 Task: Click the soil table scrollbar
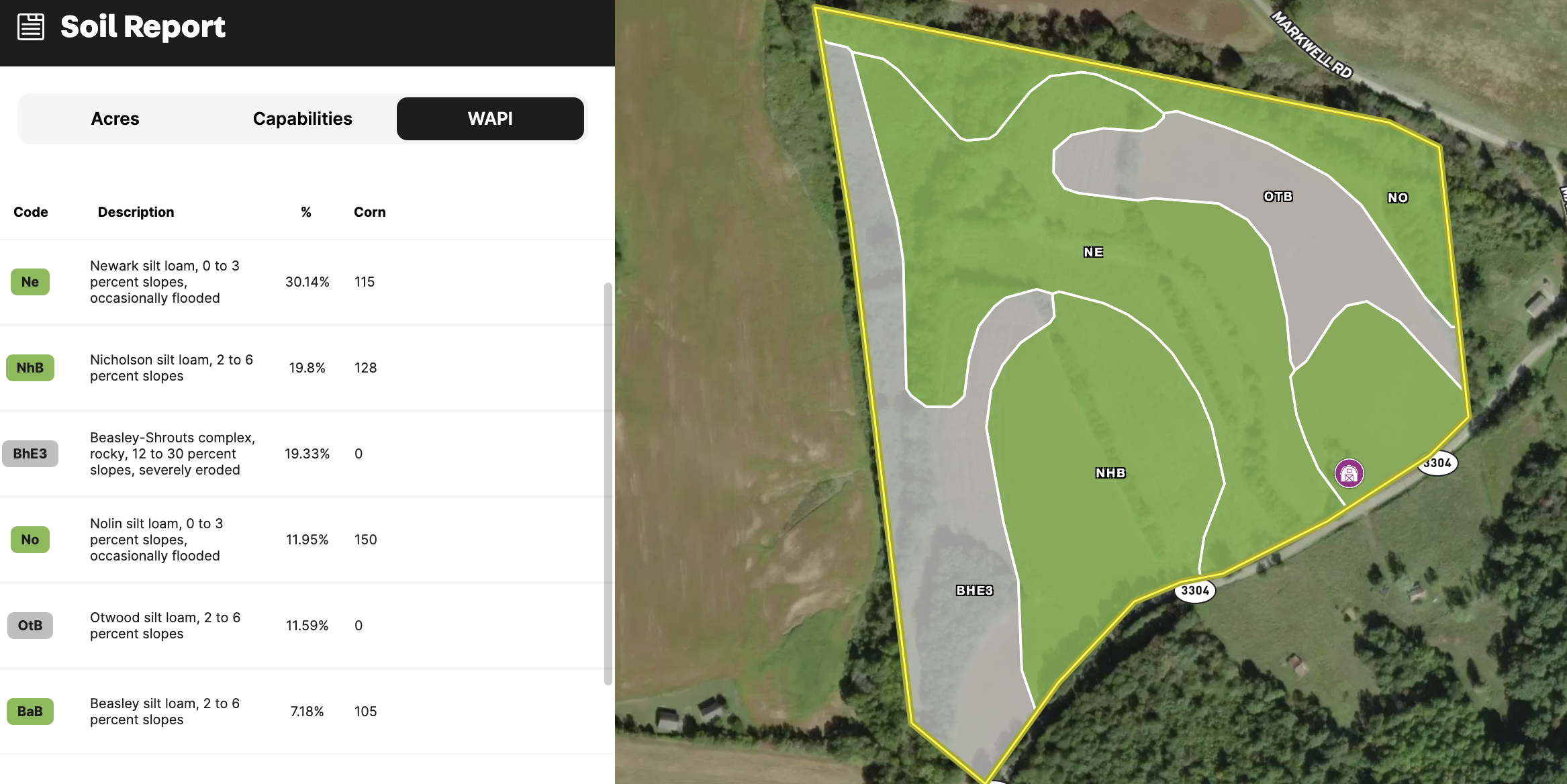pos(608,483)
